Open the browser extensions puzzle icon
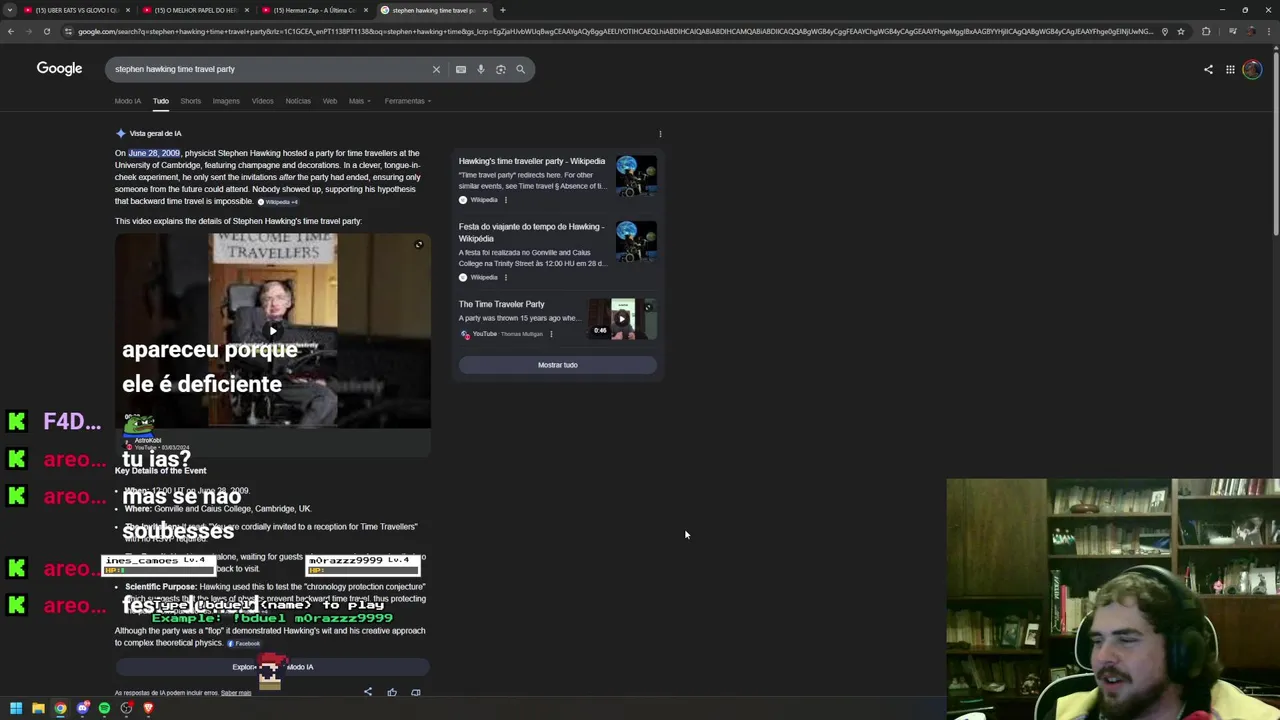Screen dimensions: 1280x720 point(1206,31)
